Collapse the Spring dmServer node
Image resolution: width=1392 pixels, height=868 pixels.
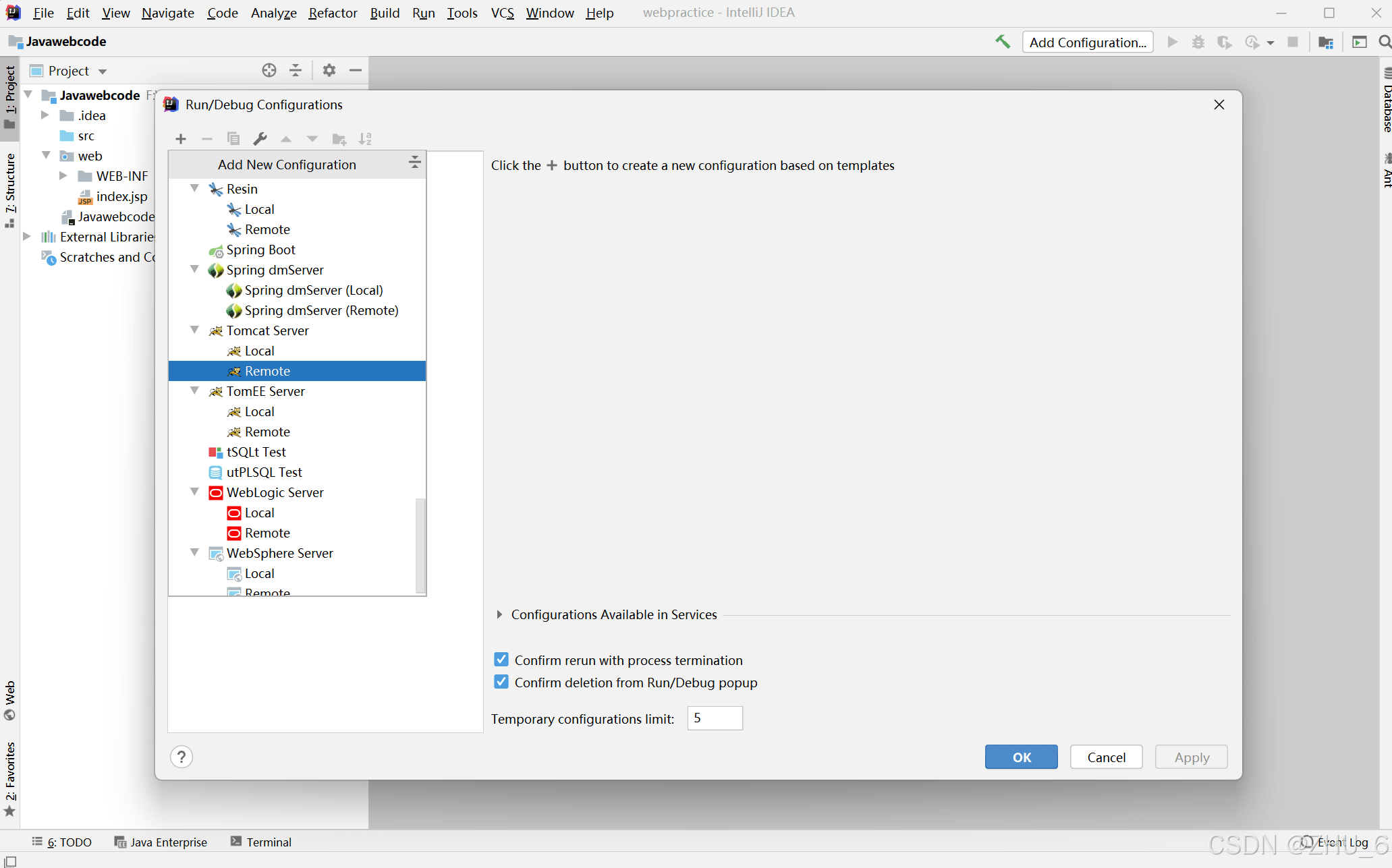194,269
